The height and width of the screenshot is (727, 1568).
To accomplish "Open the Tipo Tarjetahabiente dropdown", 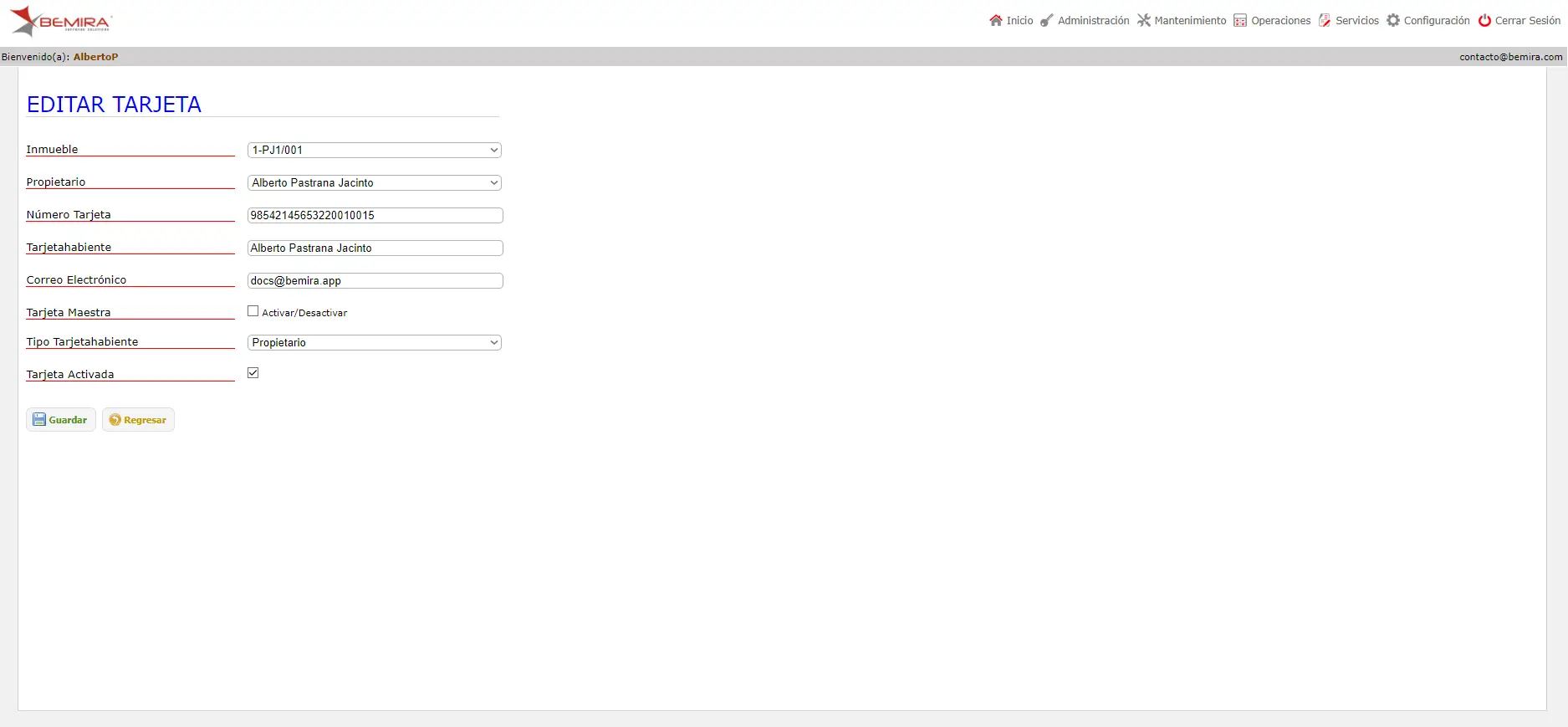I will point(375,343).
